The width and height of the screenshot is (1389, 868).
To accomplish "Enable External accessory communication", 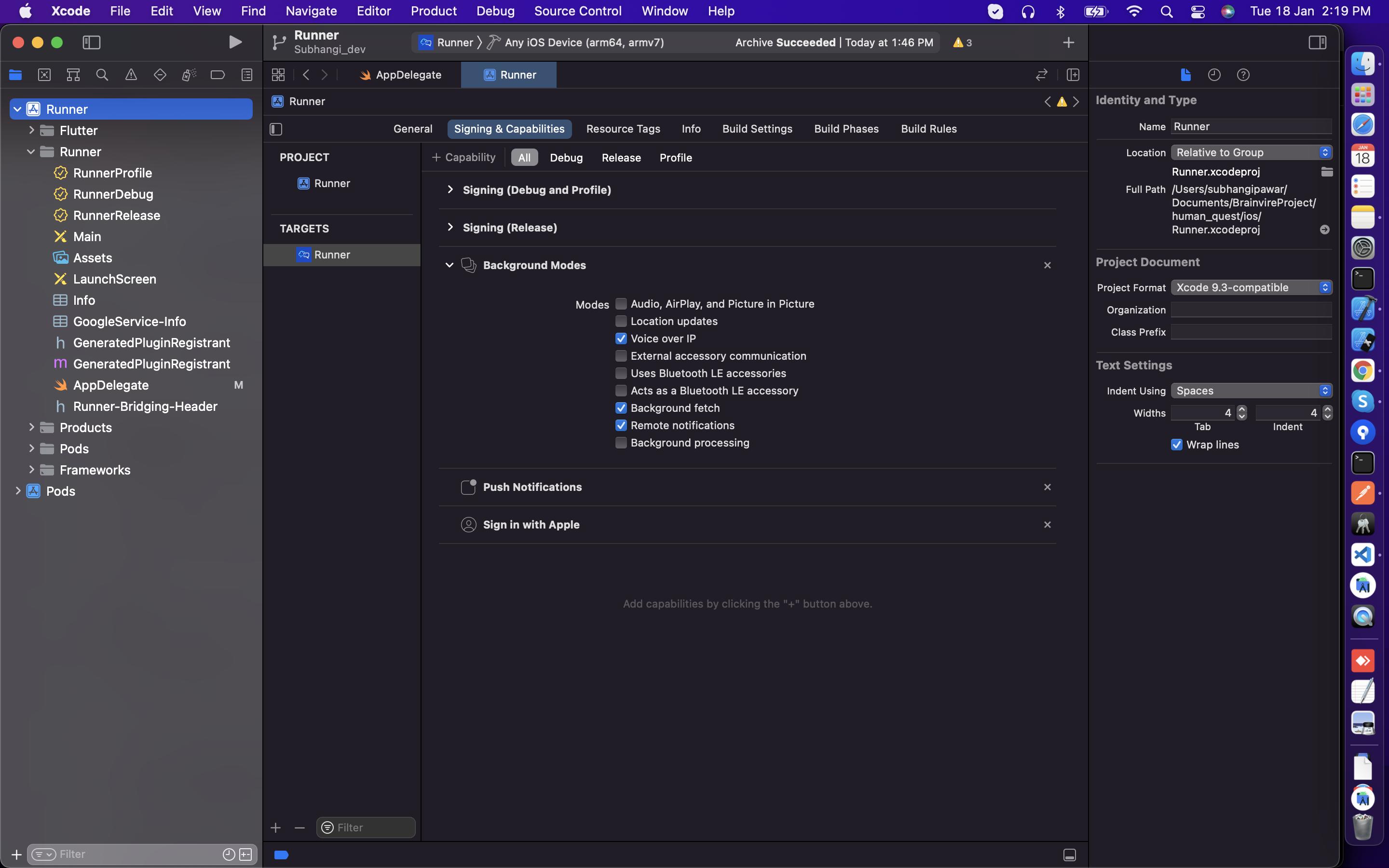I will pyautogui.click(x=621, y=356).
